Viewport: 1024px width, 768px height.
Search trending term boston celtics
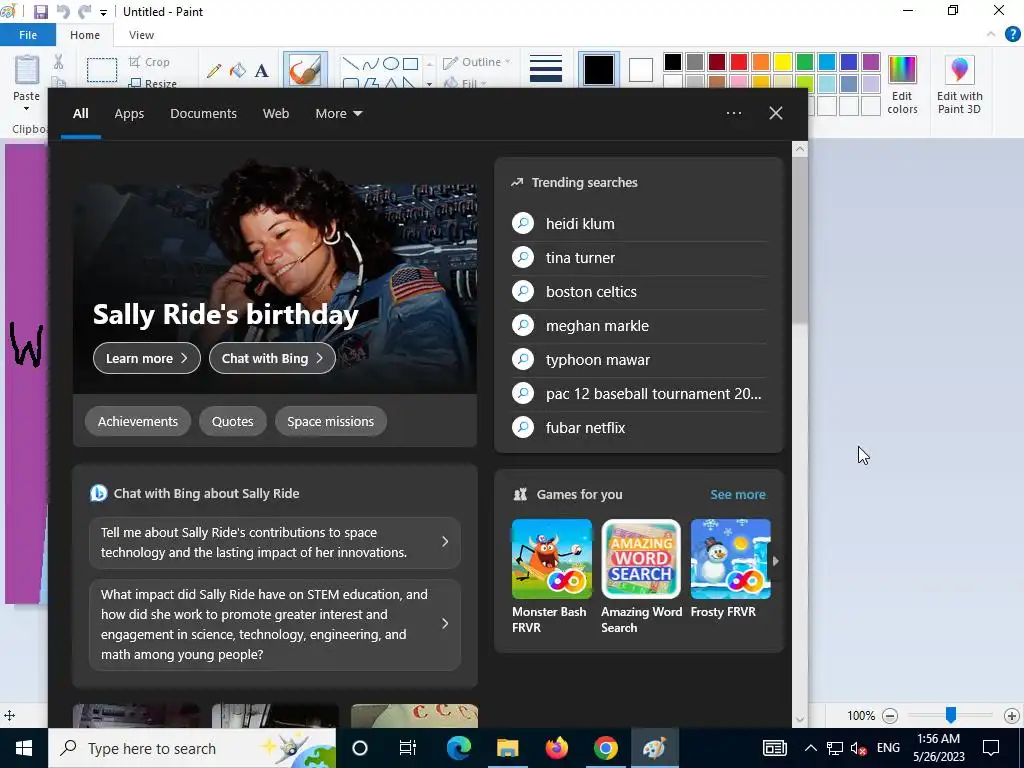(x=639, y=292)
